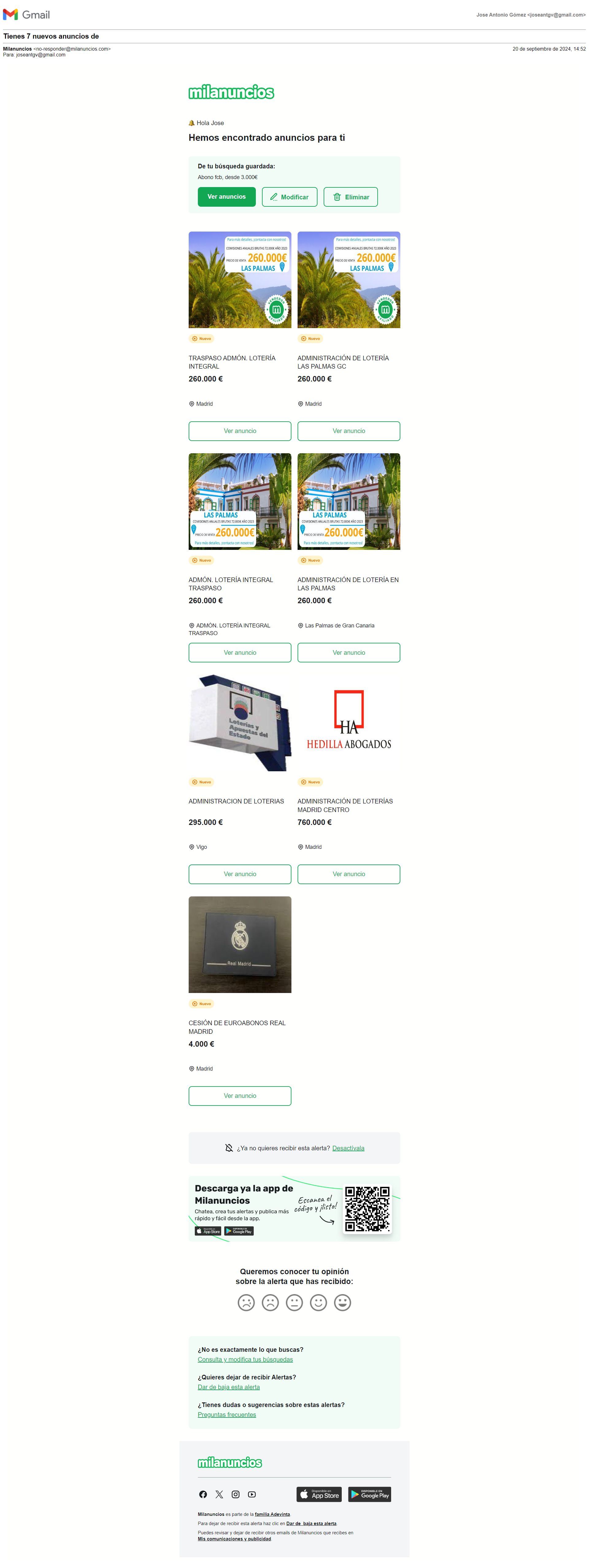Select the happiest face rating
Image resolution: width=589 pixels, height=1568 pixels.
(x=343, y=1302)
